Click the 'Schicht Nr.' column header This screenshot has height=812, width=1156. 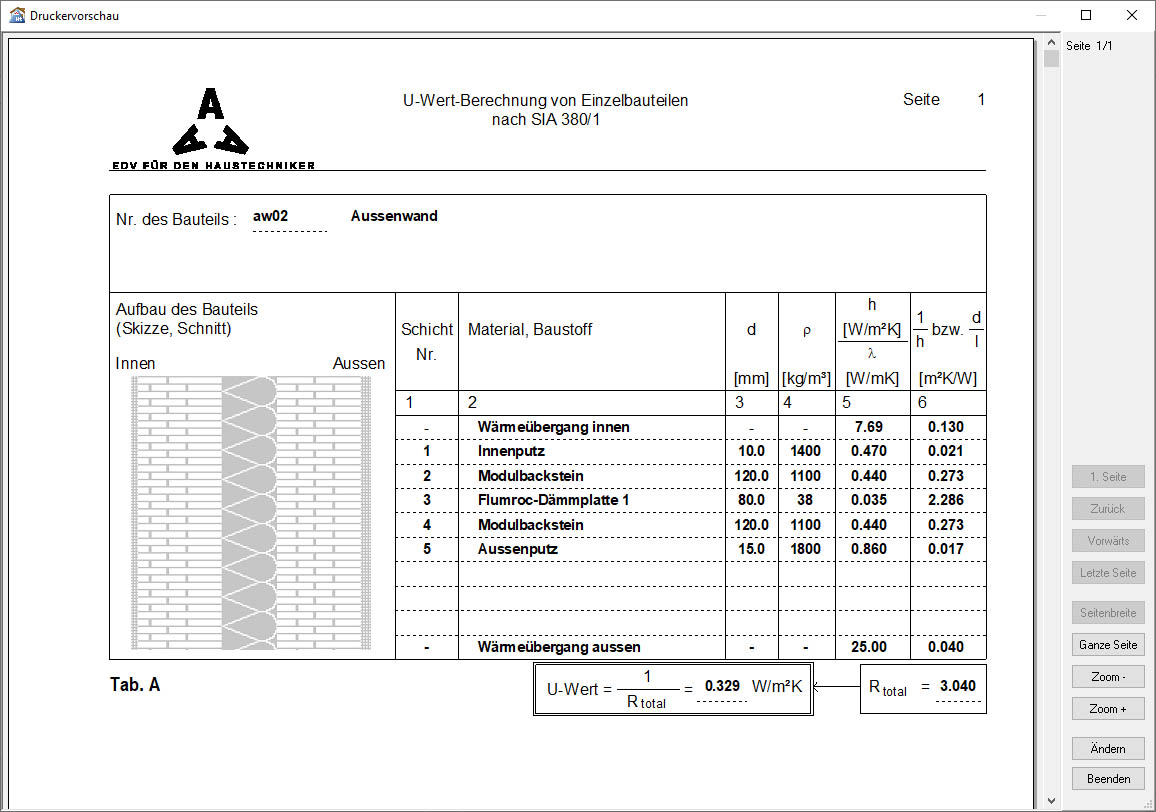pos(427,342)
